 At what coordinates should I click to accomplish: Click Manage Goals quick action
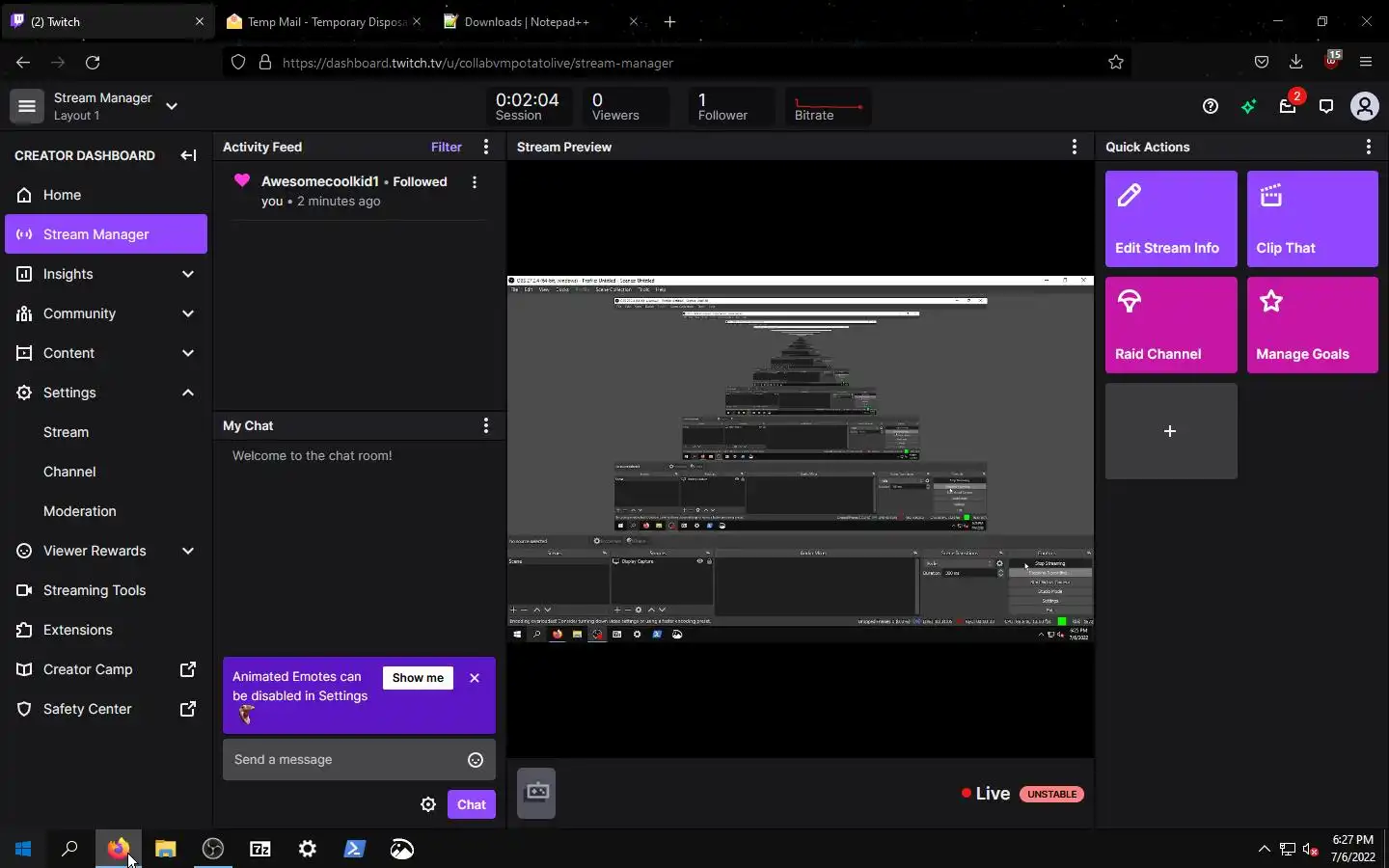pos(1313,325)
